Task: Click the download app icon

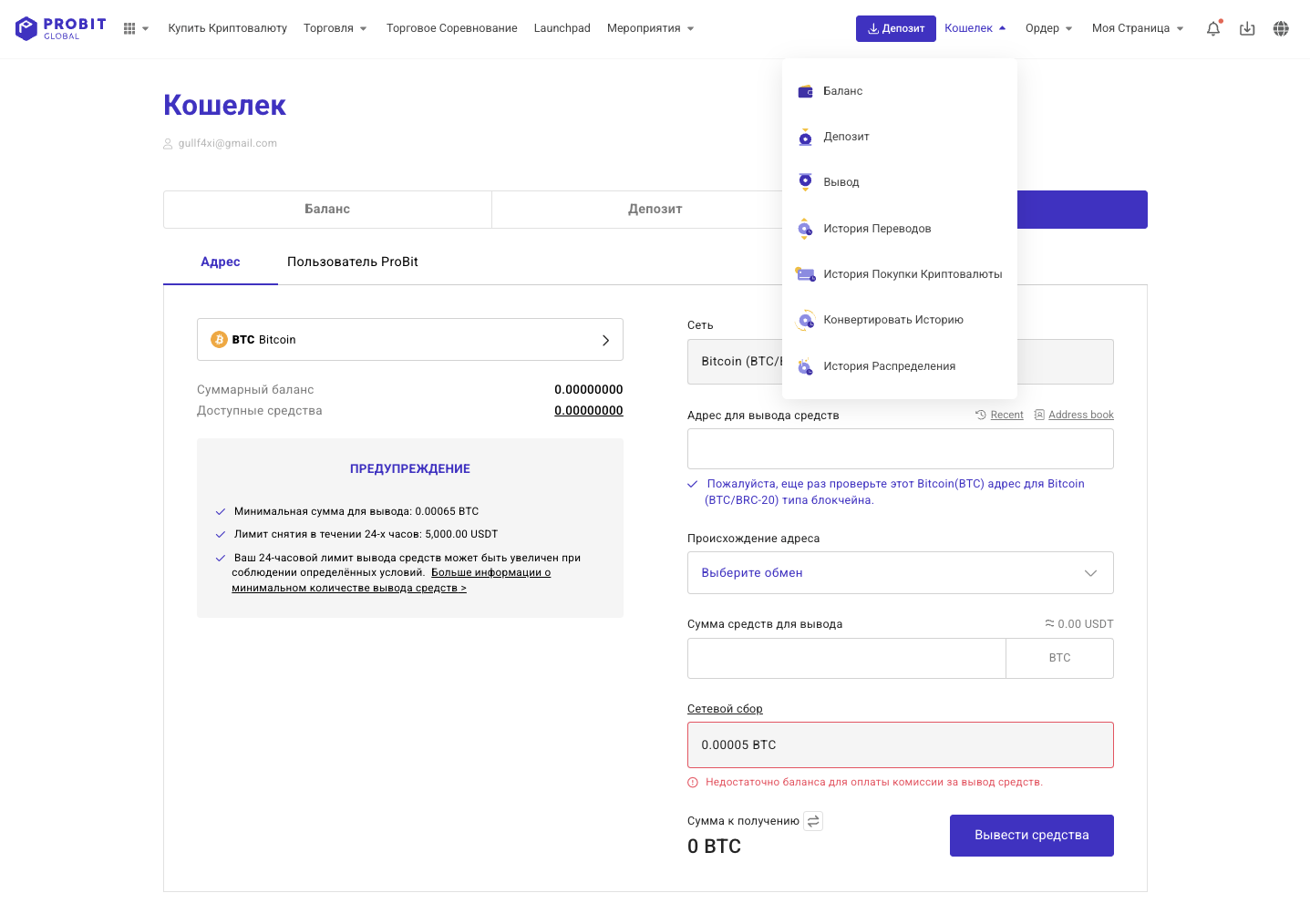Action: [1247, 28]
